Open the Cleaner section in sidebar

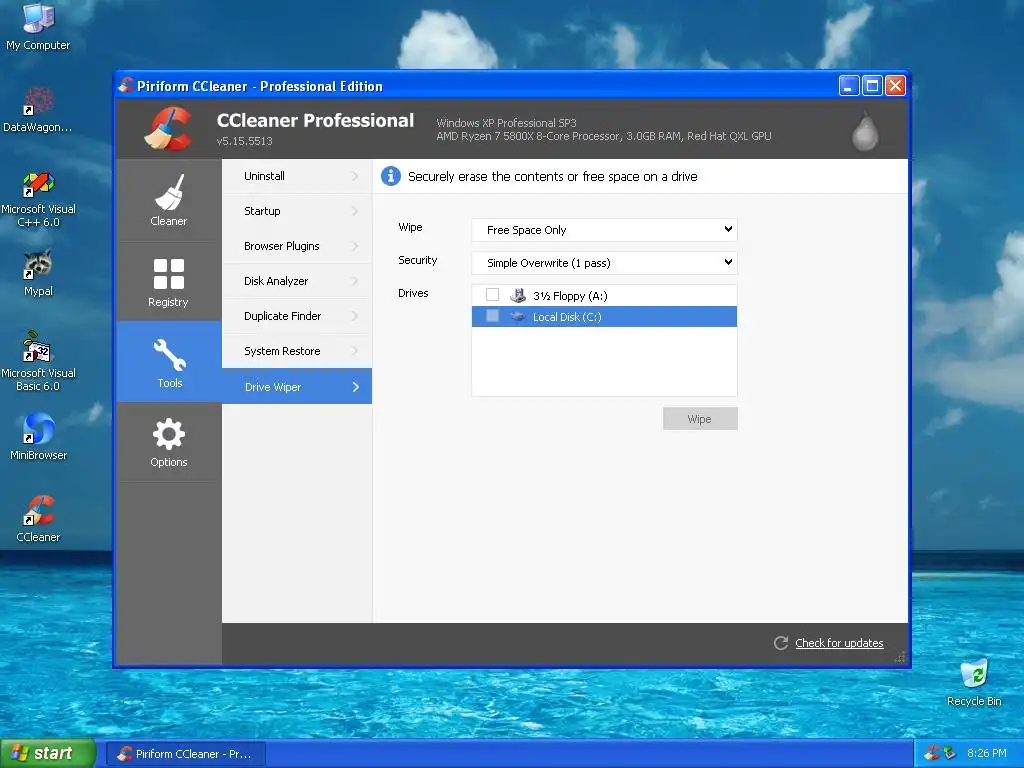pos(168,200)
